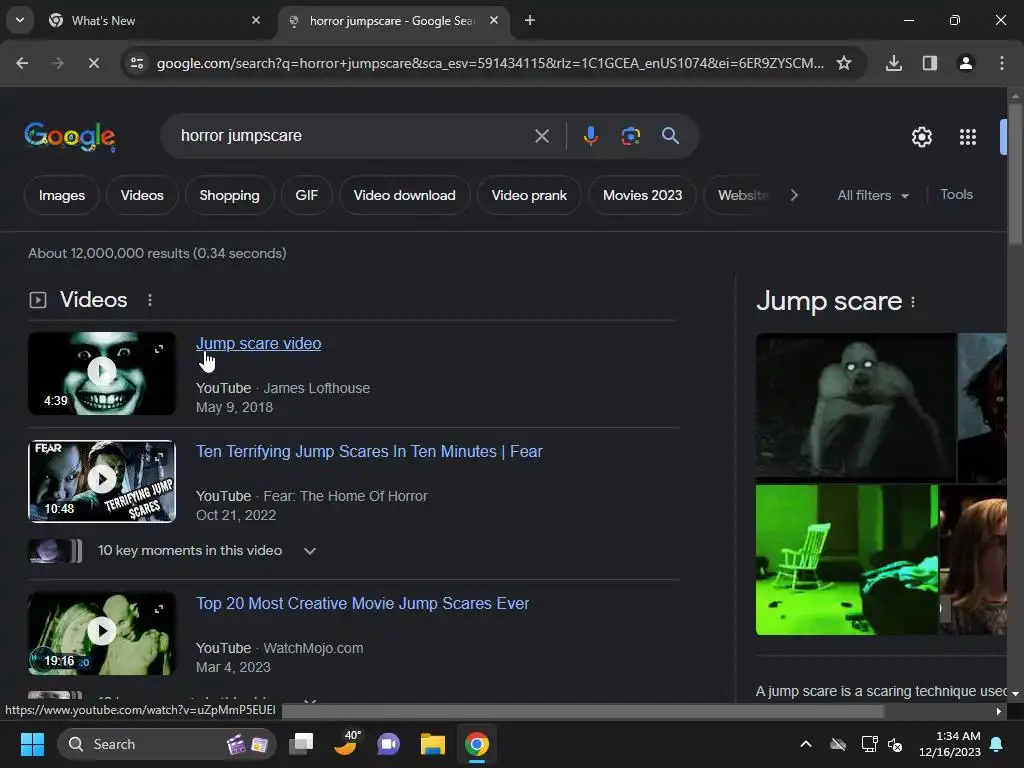Screen dimensions: 1024x768
Task: Open the green rocking chair image
Action: [x=846, y=560]
